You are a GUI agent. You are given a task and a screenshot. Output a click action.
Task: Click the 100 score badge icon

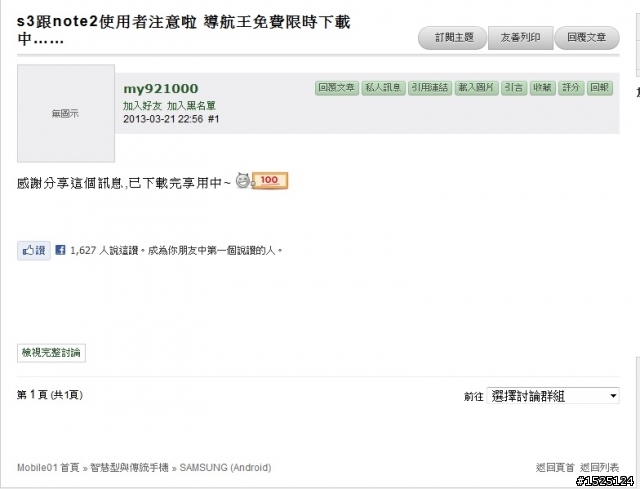[x=269, y=180]
